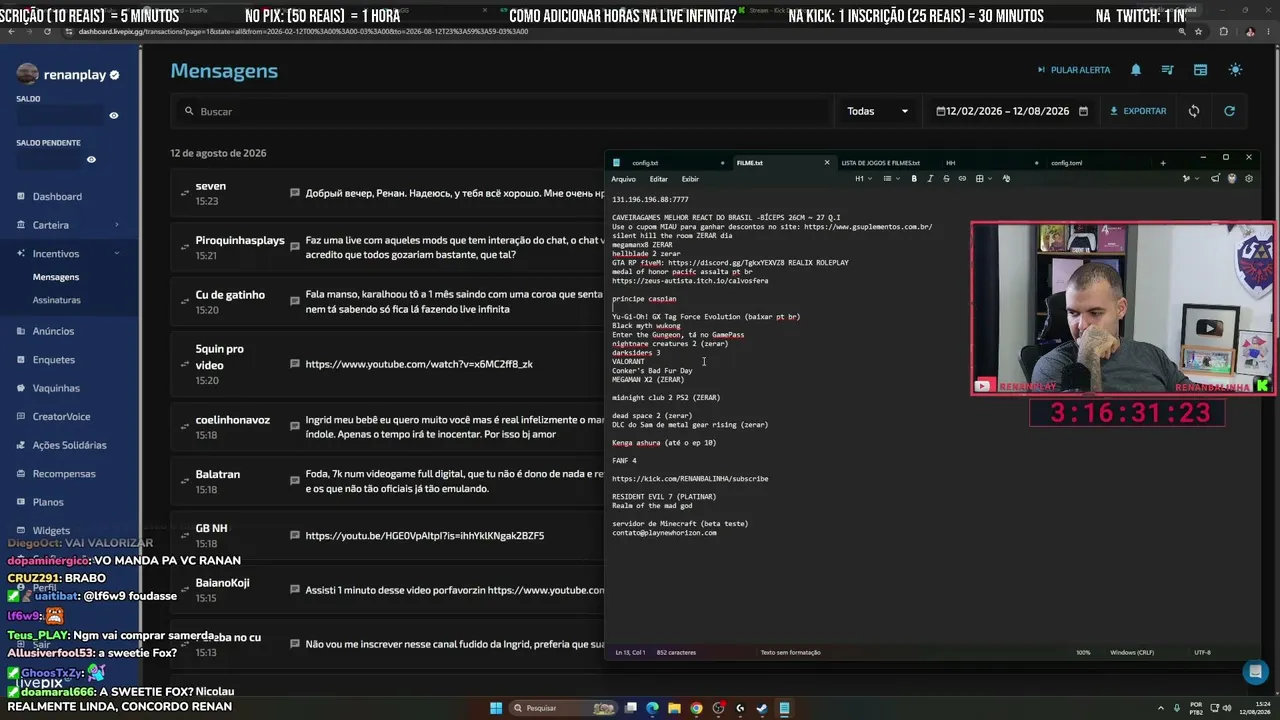Screen dimensions: 1280x720
Task: Add a new Notepad tab
Action: click(1162, 163)
